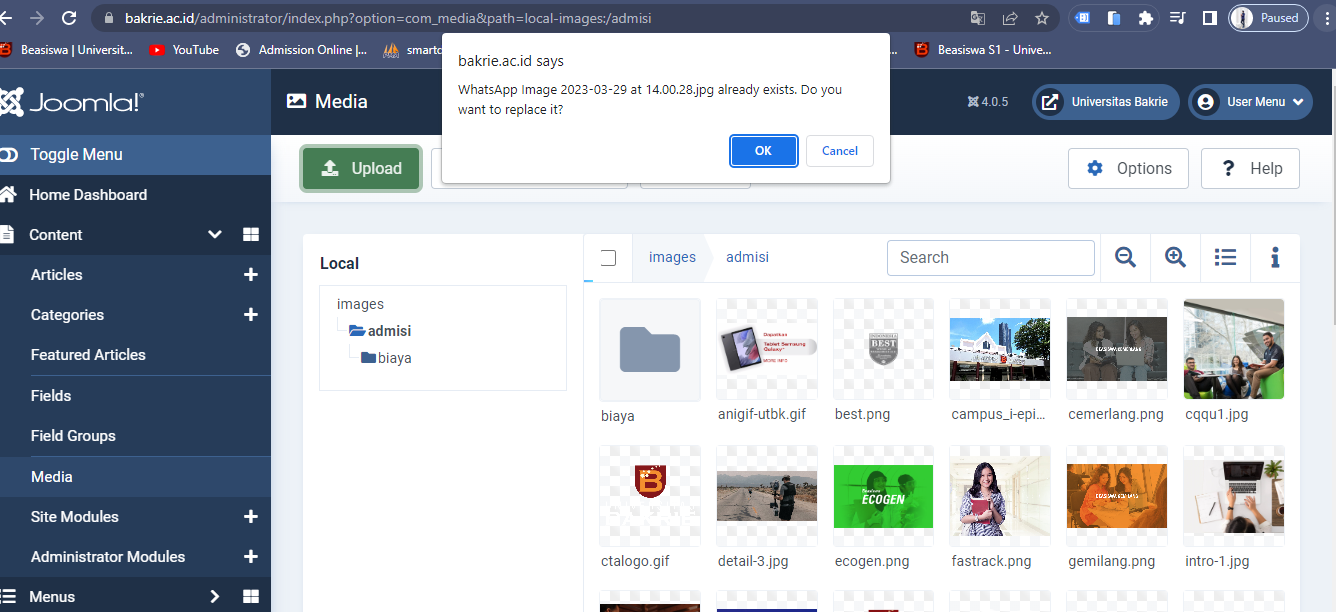Select intro-1.jpg thumbnail

point(1234,496)
